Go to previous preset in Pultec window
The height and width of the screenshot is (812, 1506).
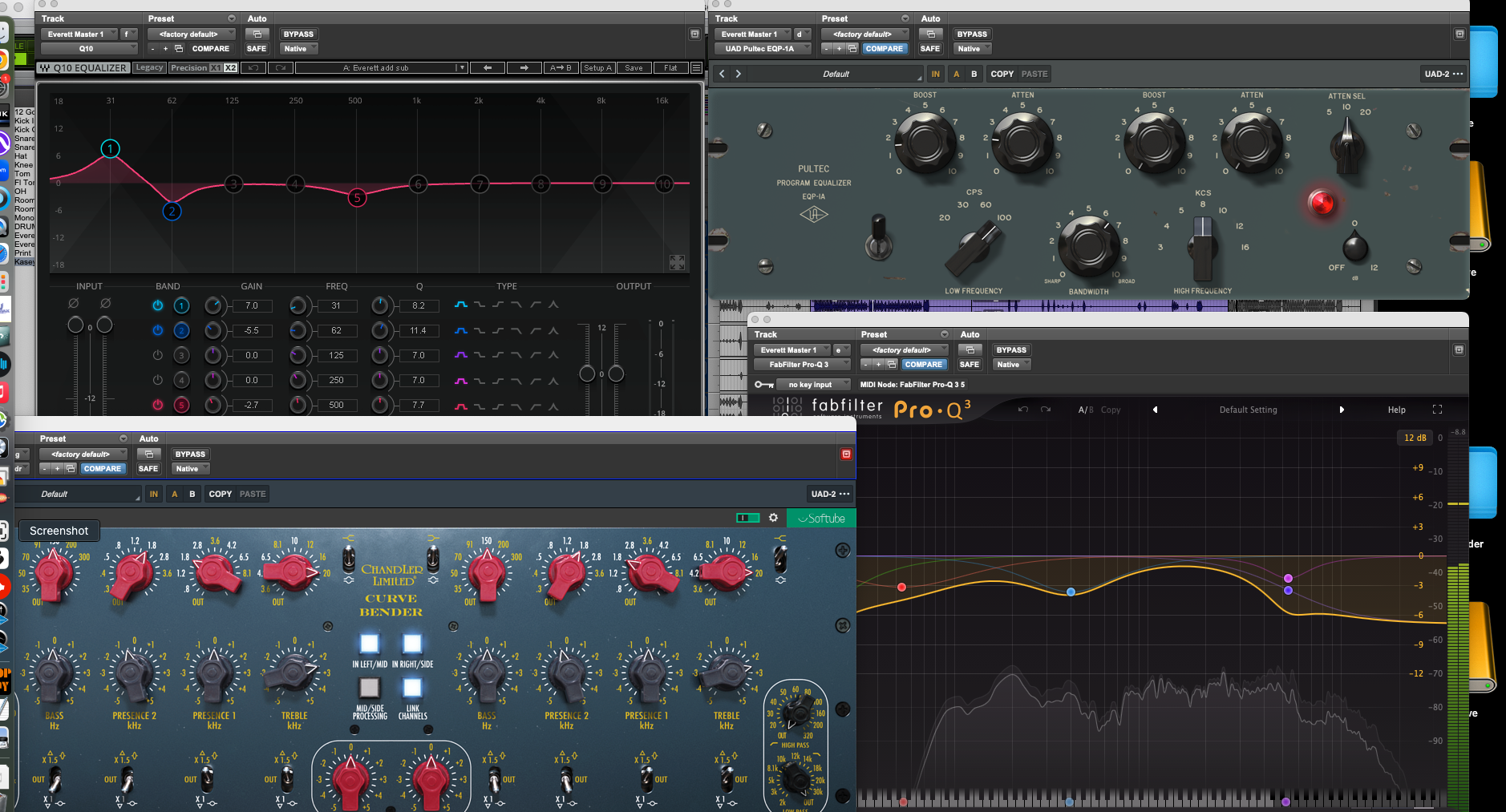(722, 74)
